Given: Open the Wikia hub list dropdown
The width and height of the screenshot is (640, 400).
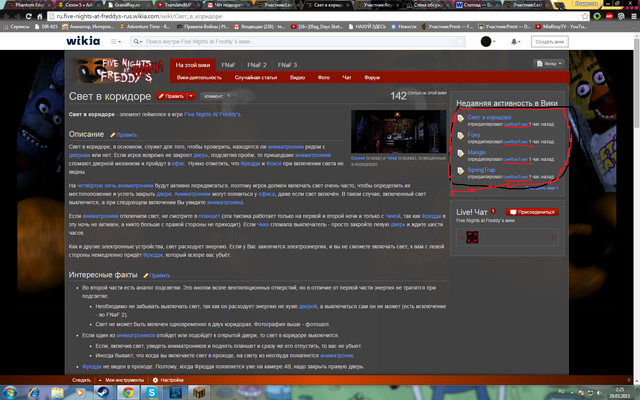Looking at the screenshot, I should tap(116, 41).
